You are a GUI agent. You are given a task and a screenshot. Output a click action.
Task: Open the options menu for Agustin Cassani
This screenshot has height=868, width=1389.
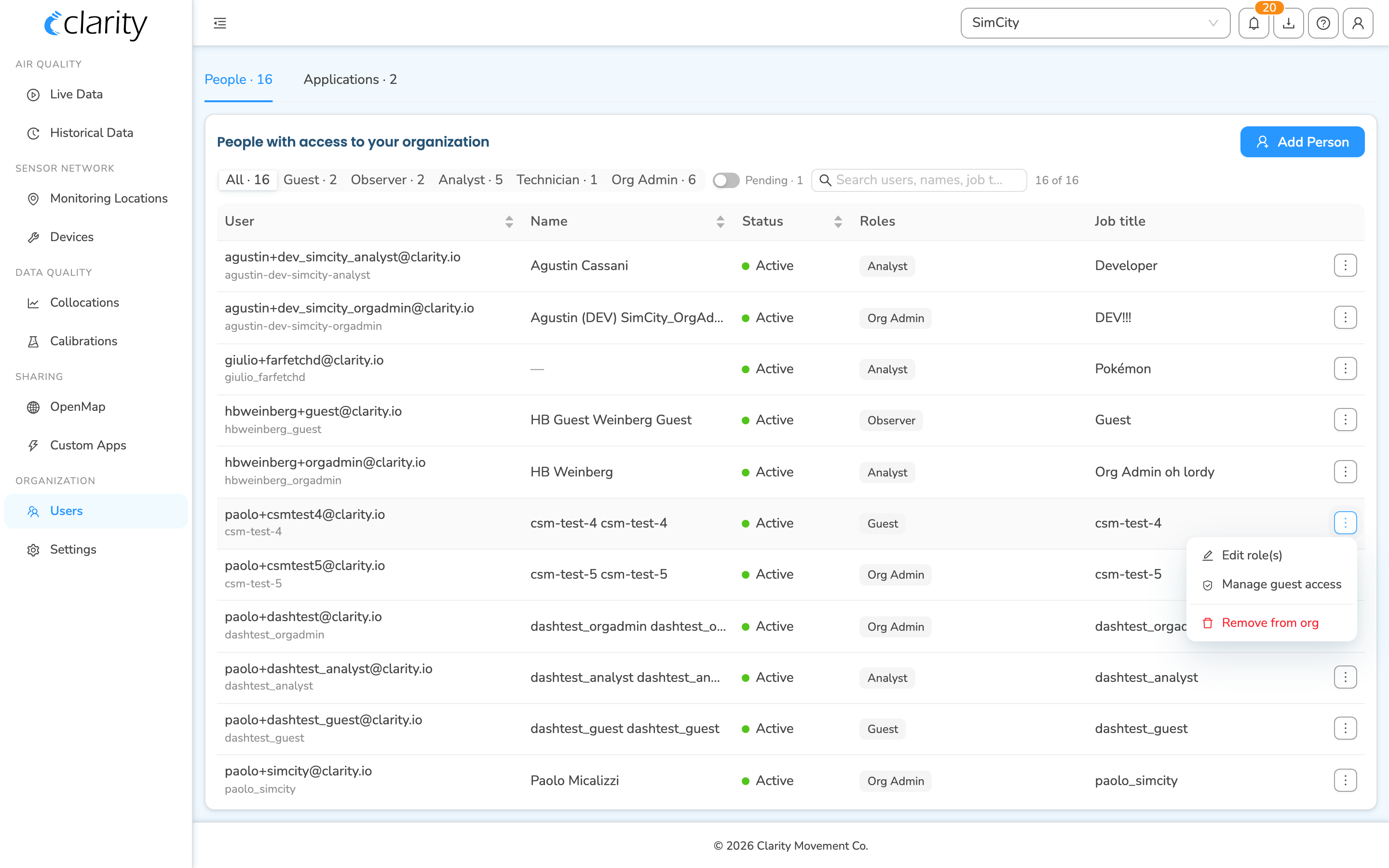click(1345, 265)
